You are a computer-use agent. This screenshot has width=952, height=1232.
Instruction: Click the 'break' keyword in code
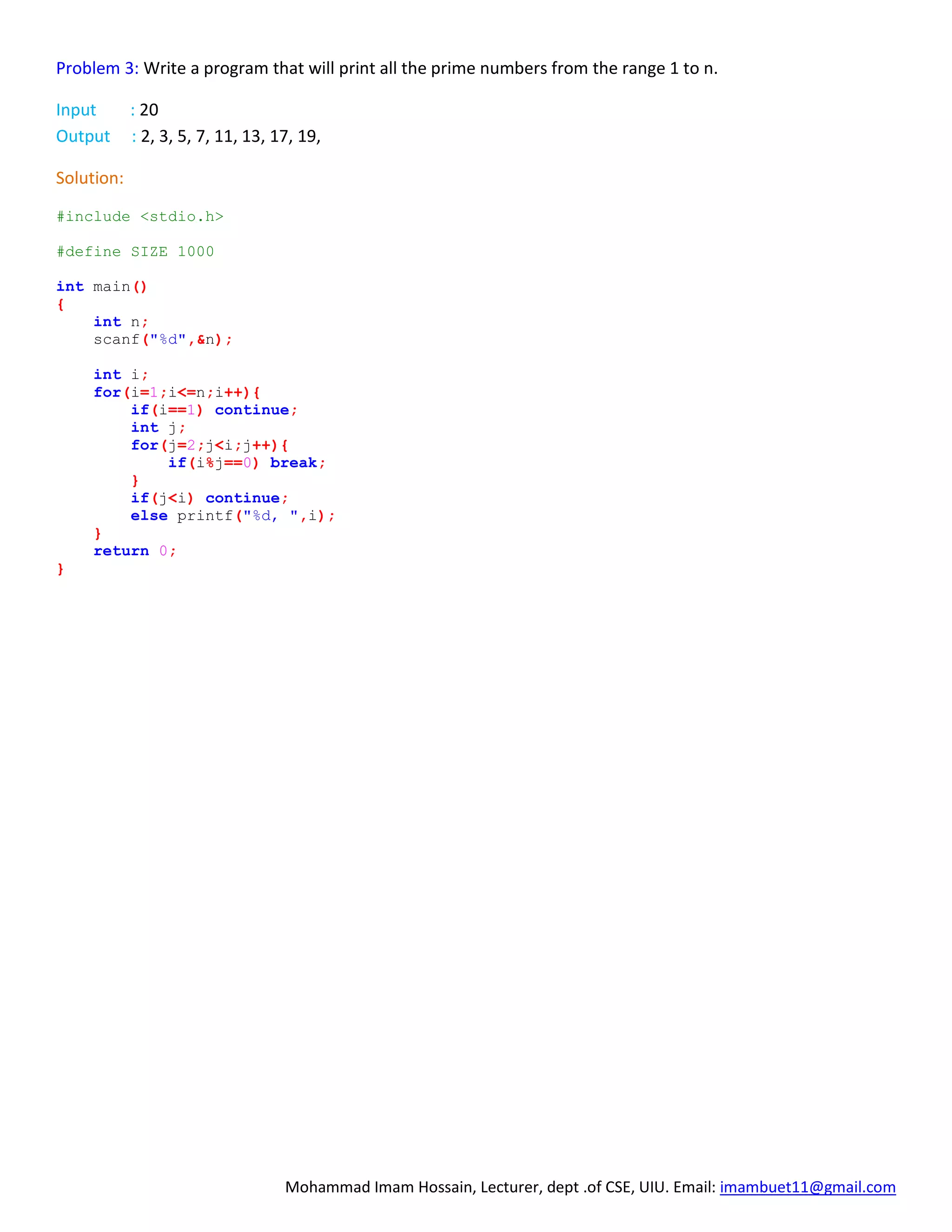point(293,463)
